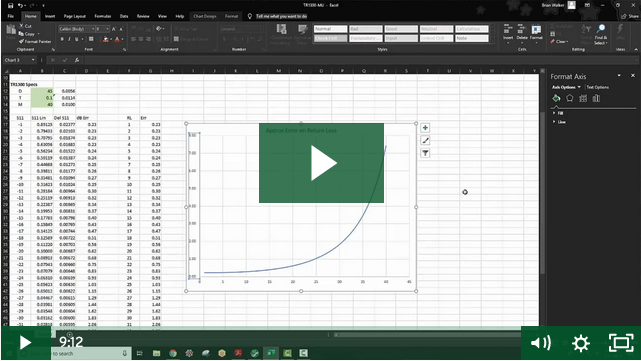Image resolution: width=641 pixels, height=361 pixels.
Task: Switch to the Chart Design ribbon tab
Action: (204, 16)
